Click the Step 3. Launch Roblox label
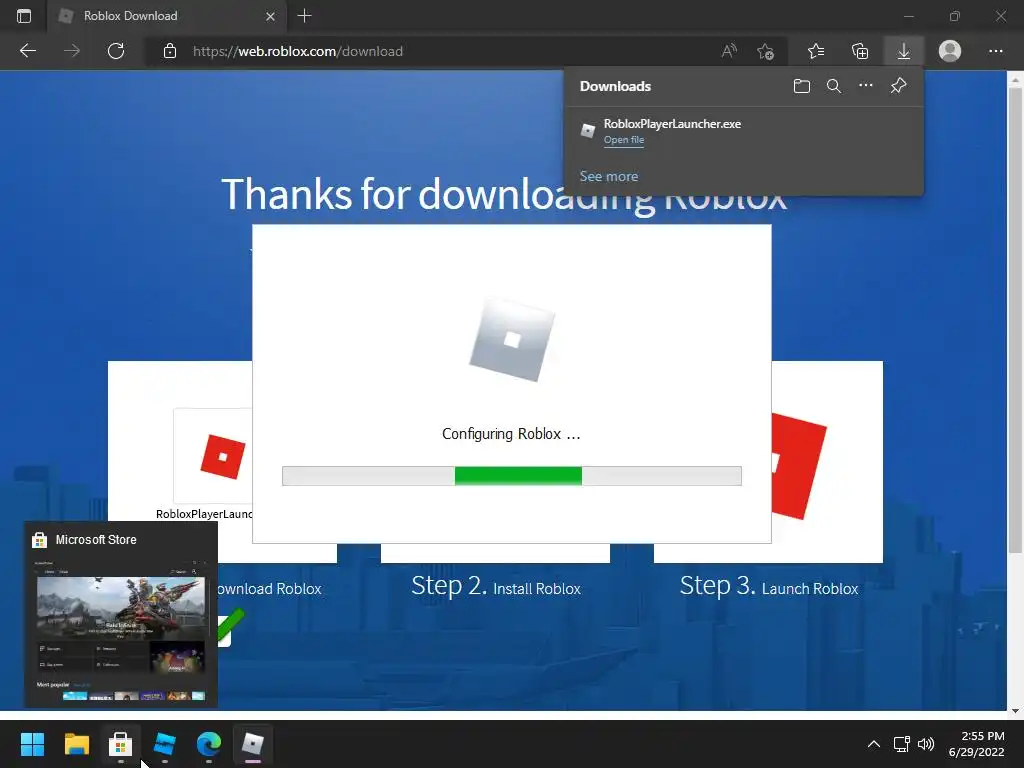Viewport: 1024px width, 768px height. coord(769,586)
